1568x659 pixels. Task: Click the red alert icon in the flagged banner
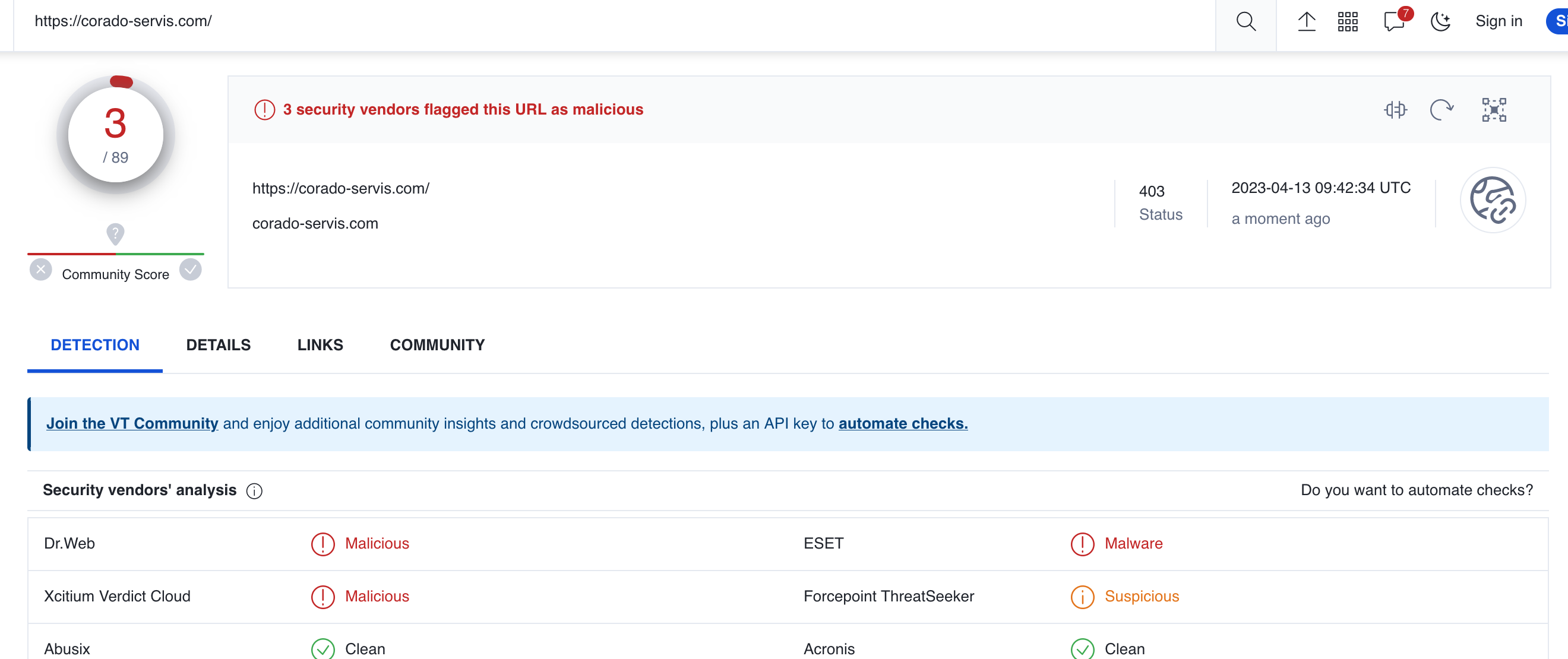pos(264,109)
